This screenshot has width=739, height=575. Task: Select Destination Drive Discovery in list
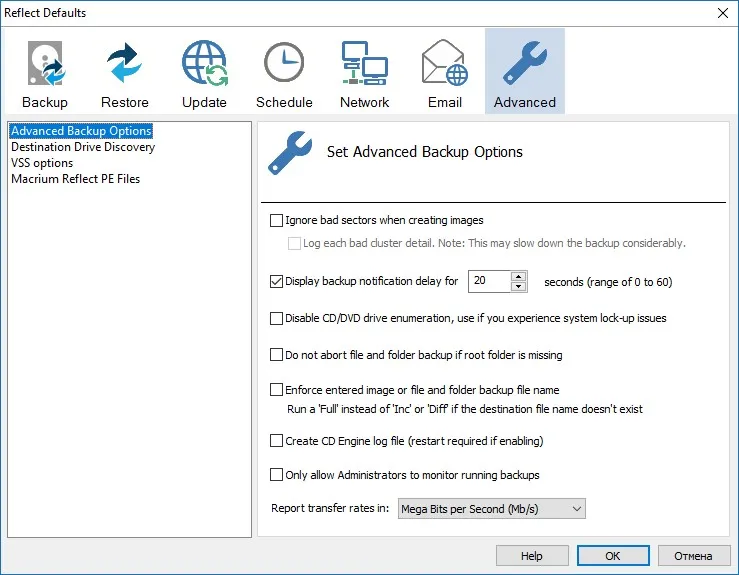point(83,147)
